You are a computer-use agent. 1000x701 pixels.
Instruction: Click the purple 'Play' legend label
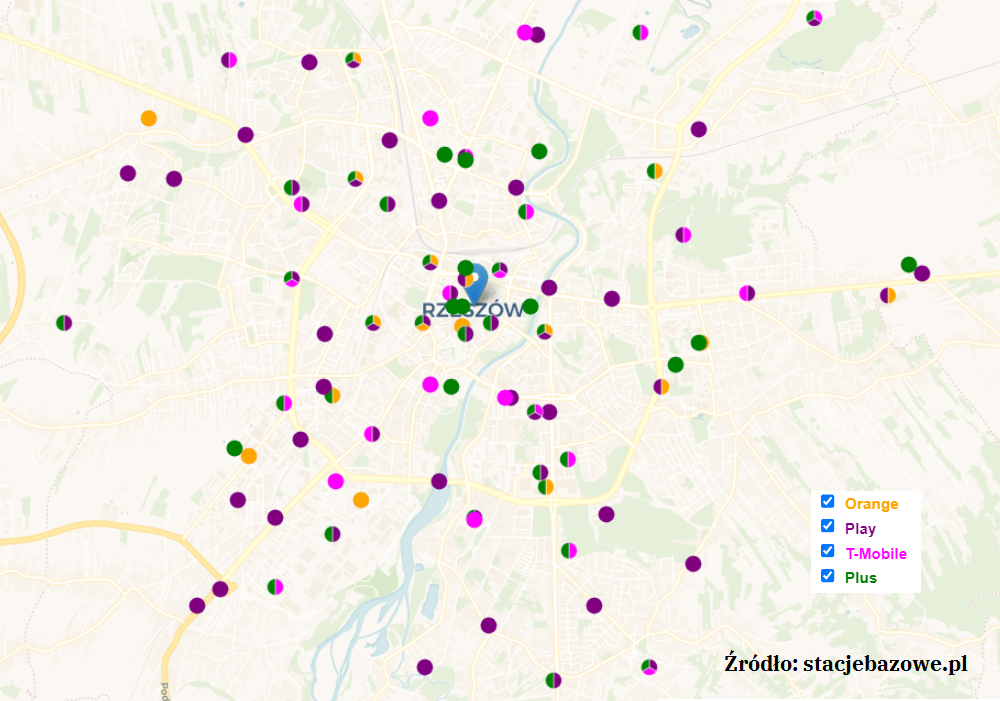coord(860,529)
